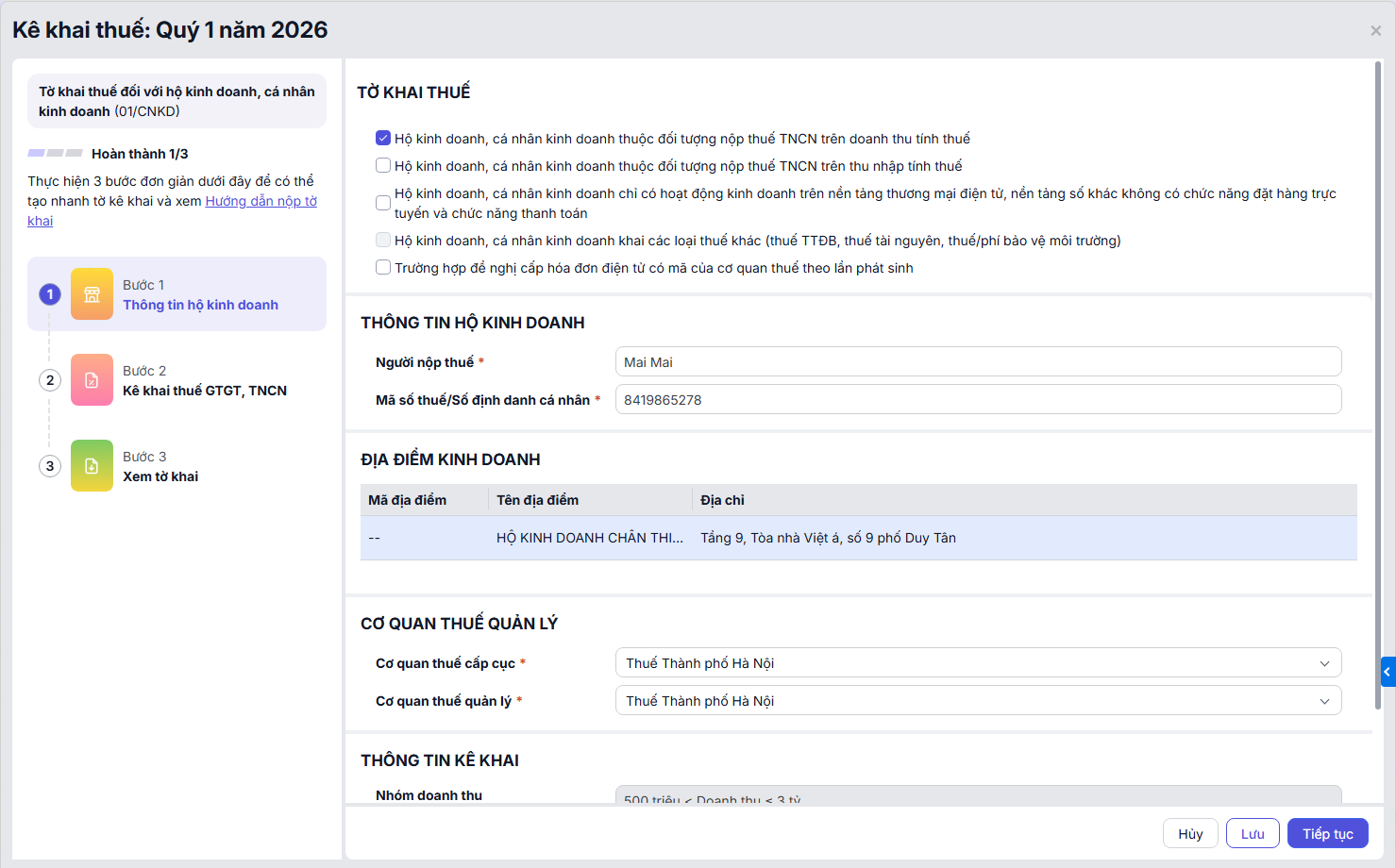Click step number 1 circle indicator
The height and width of the screenshot is (868, 1396).
click(x=50, y=294)
